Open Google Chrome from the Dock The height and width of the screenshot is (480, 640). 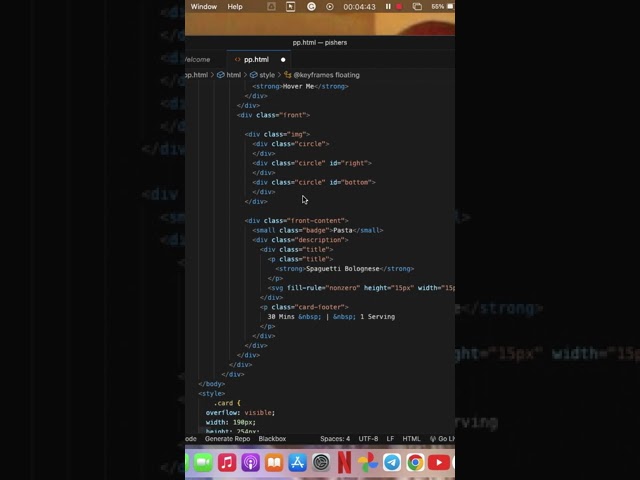pos(416,462)
